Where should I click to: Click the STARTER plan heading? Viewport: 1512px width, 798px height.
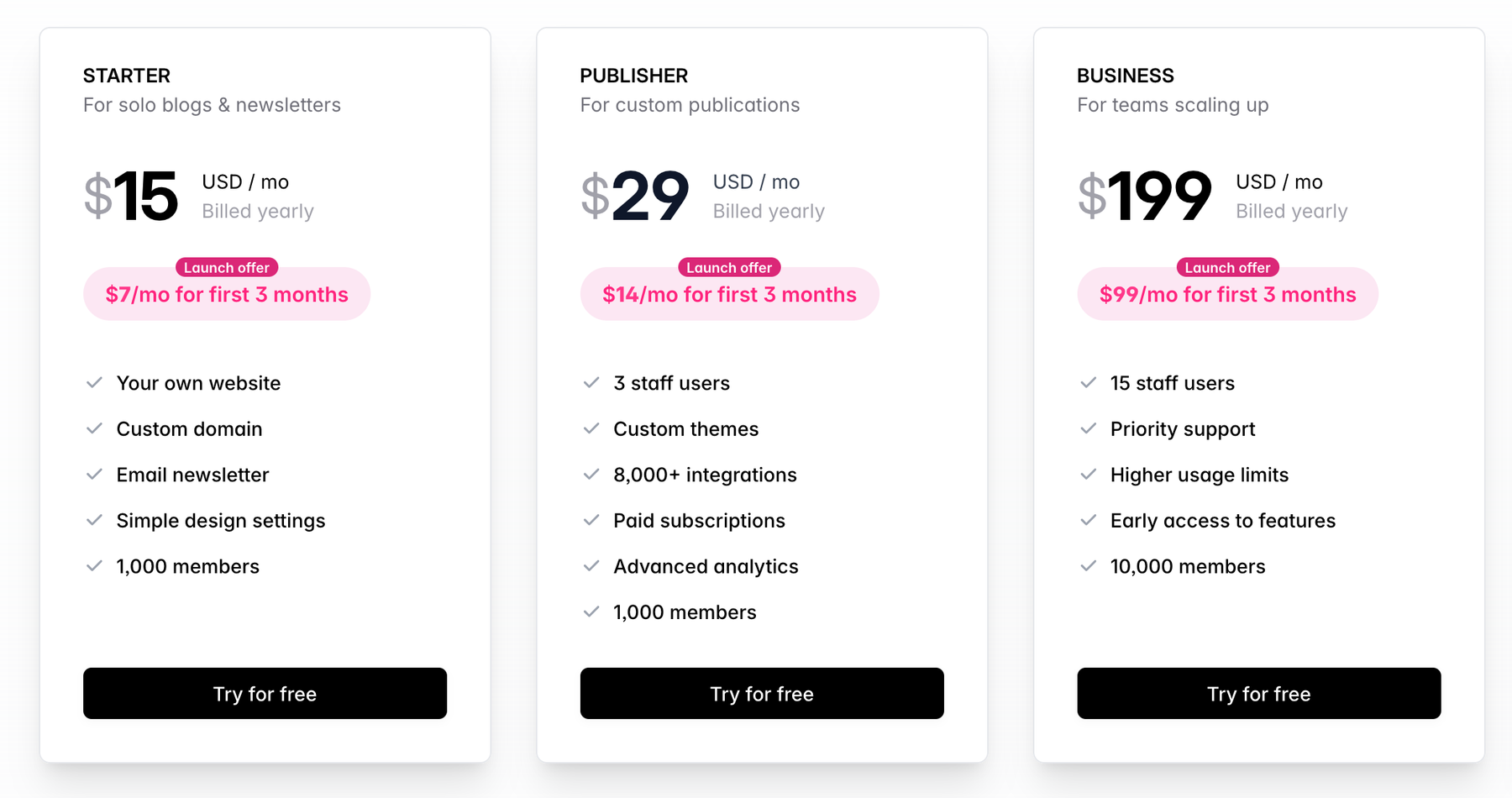click(127, 76)
